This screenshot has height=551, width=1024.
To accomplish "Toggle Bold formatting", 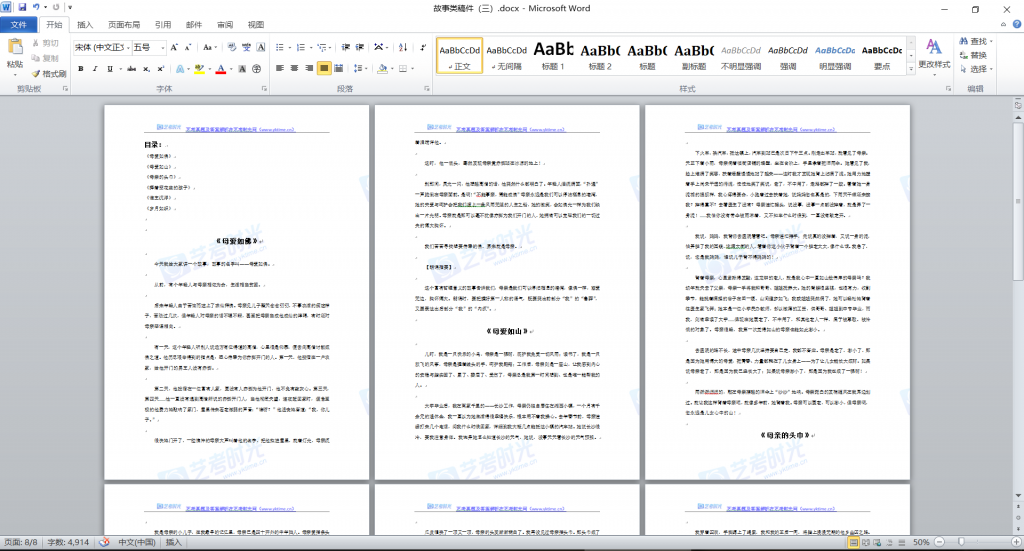I will pyautogui.click(x=81, y=69).
